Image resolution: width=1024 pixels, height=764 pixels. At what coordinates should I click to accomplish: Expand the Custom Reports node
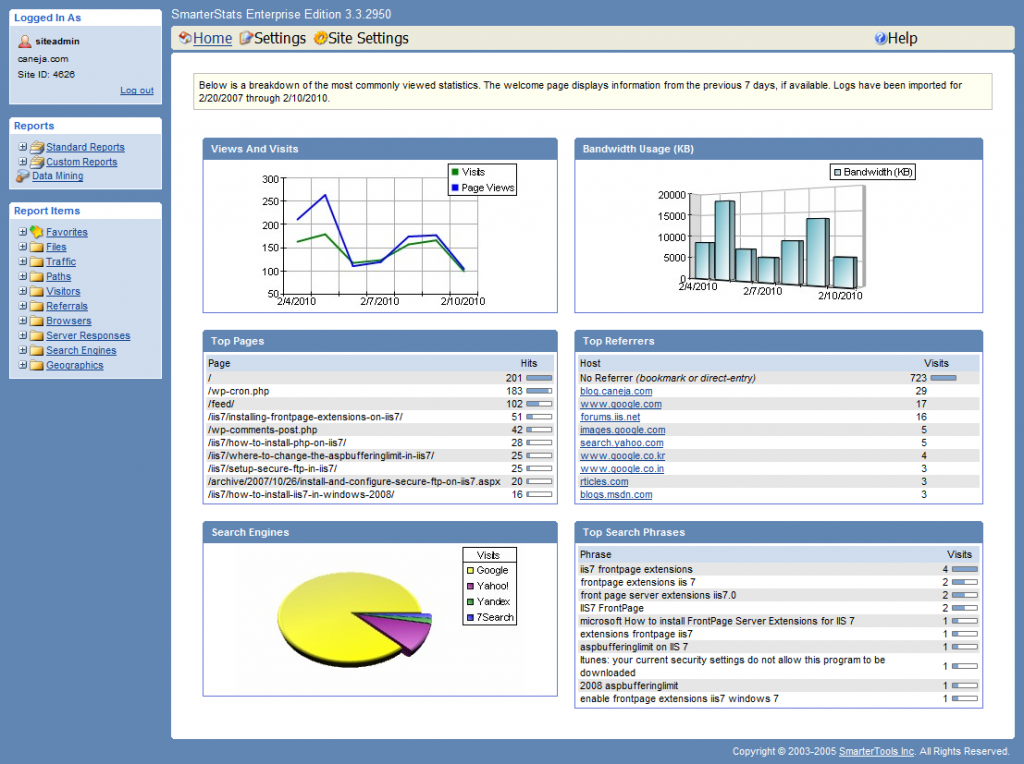coord(22,162)
